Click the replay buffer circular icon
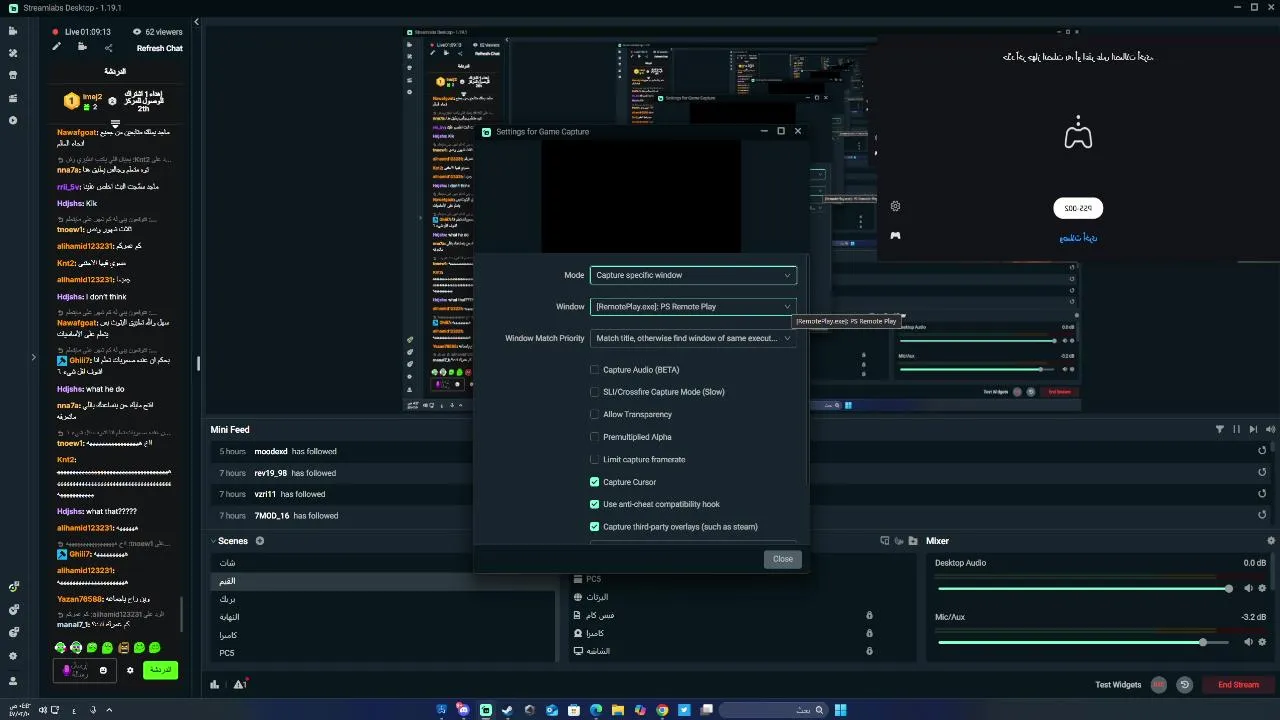This screenshot has width=1280, height=720. pos(1184,685)
